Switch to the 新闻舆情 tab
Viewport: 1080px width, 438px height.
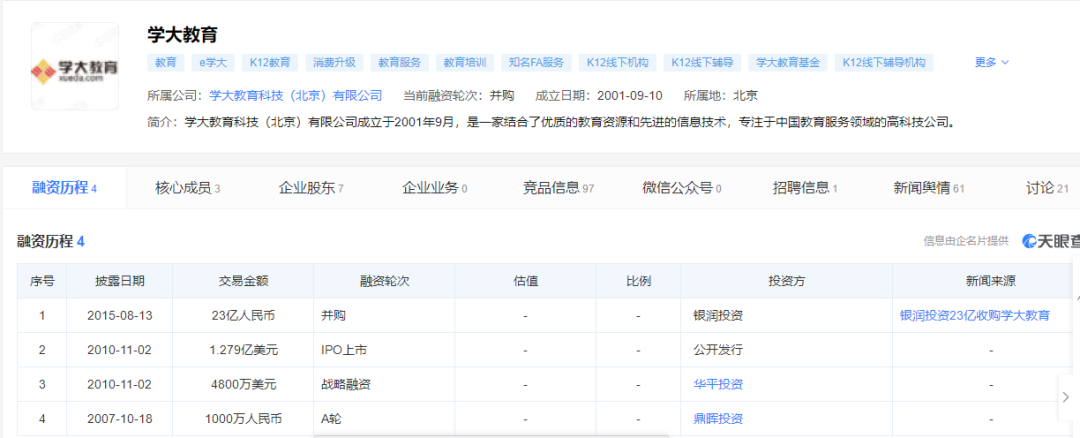928,187
